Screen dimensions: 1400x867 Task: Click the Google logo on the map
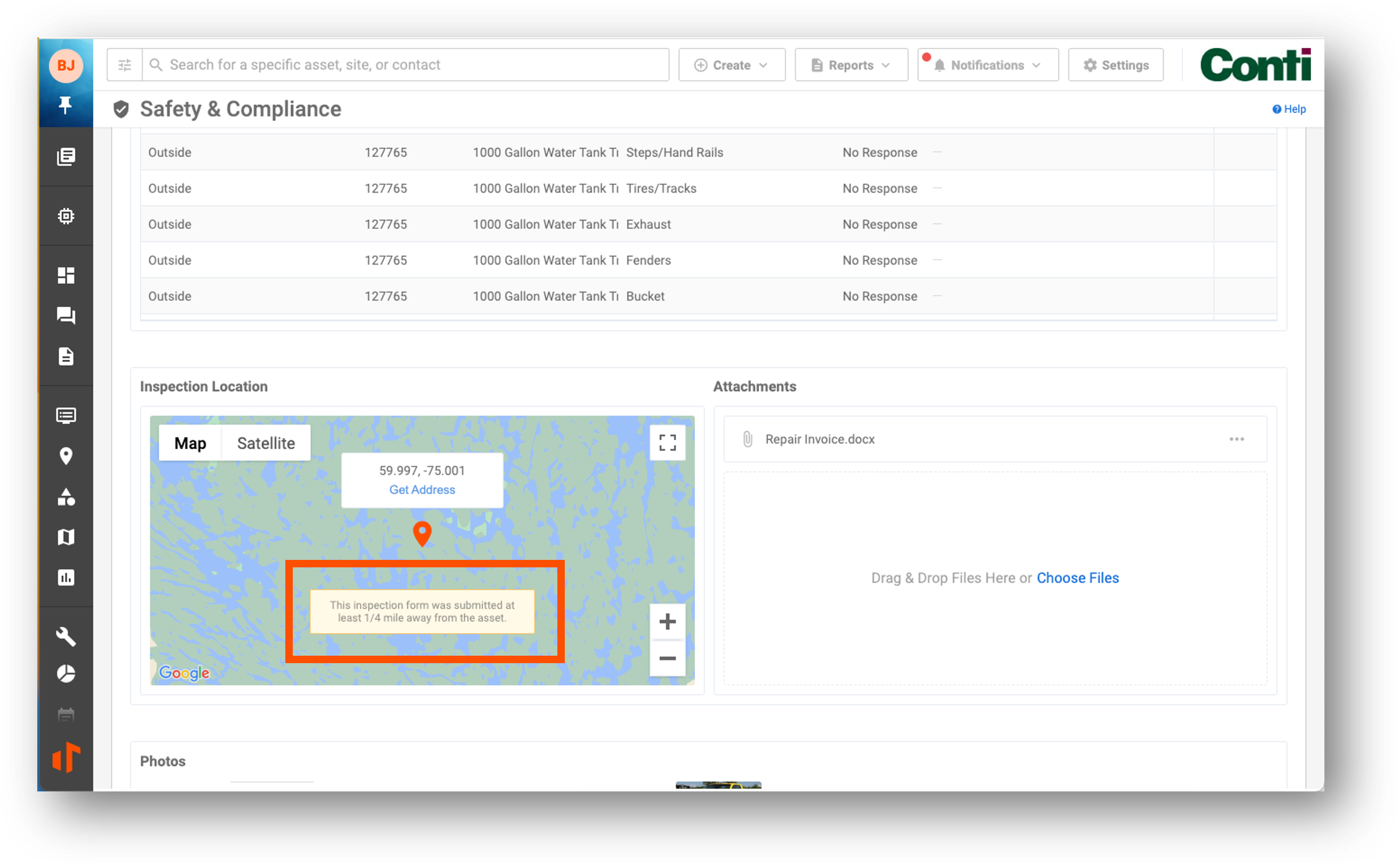[184, 673]
